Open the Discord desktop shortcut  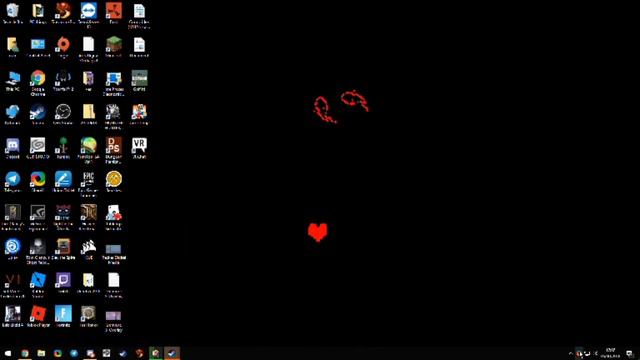[13, 146]
